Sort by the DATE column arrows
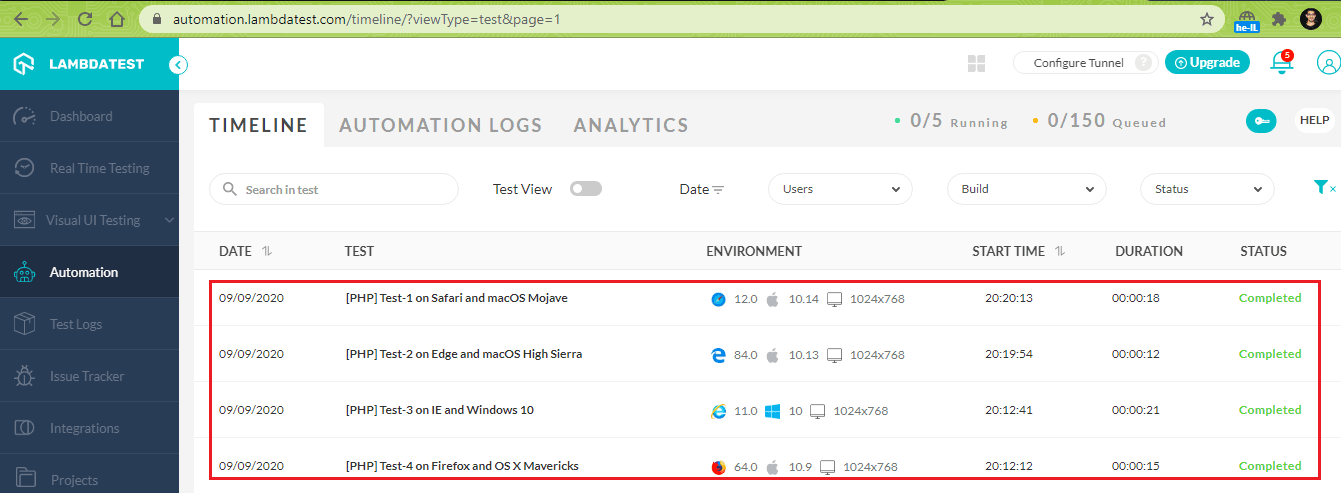 point(266,251)
